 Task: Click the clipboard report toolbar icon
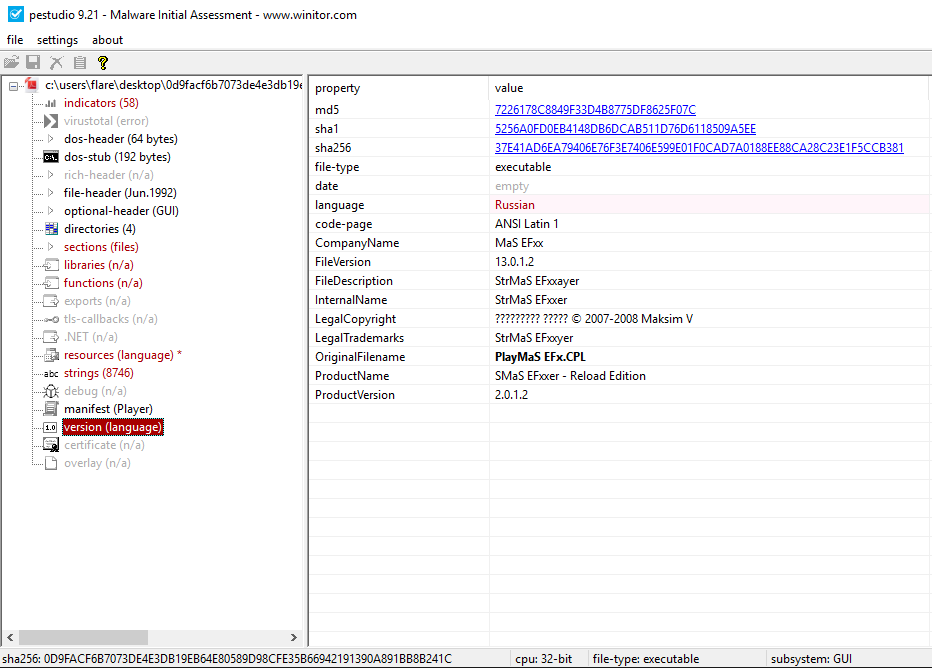pos(80,62)
